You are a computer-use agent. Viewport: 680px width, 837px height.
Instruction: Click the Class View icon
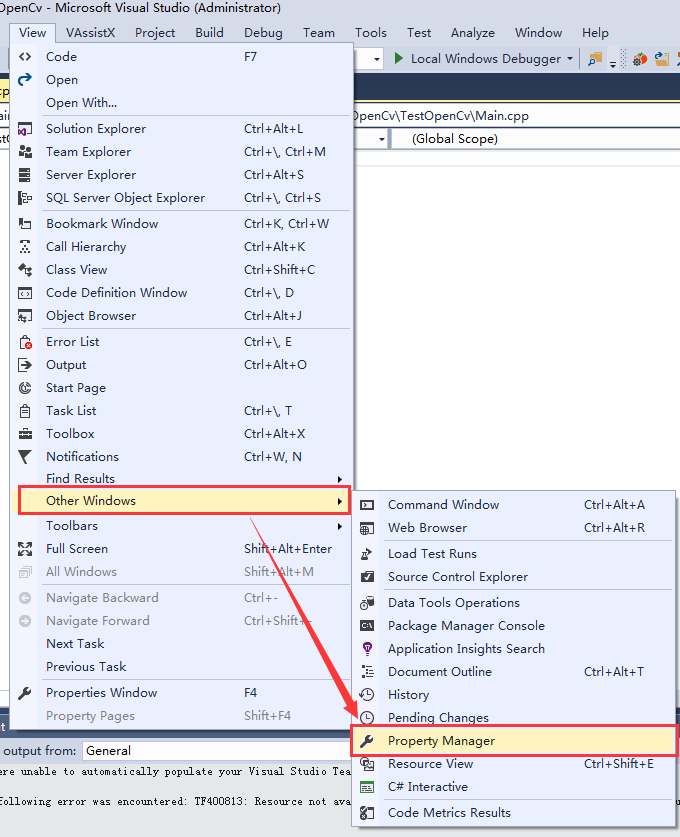click(x=25, y=270)
